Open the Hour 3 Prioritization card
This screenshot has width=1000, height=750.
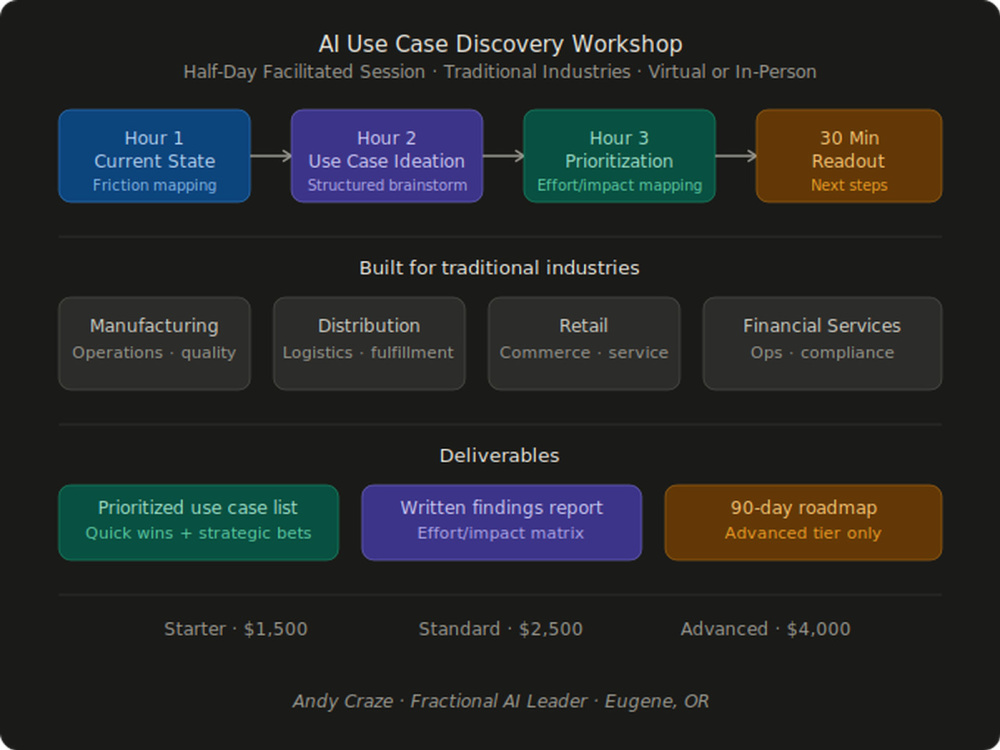coord(619,156)
